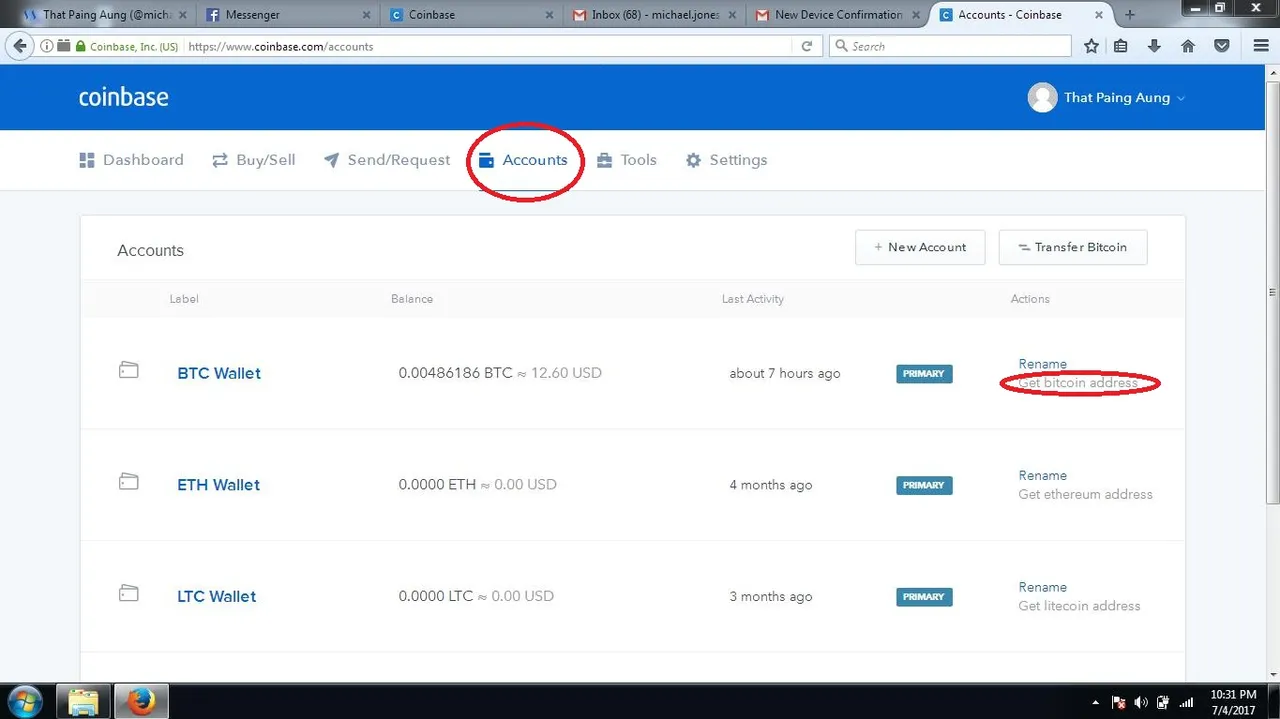Rename the BTC Wallet
1280x719 pixels.
[x=1043, y=364]
